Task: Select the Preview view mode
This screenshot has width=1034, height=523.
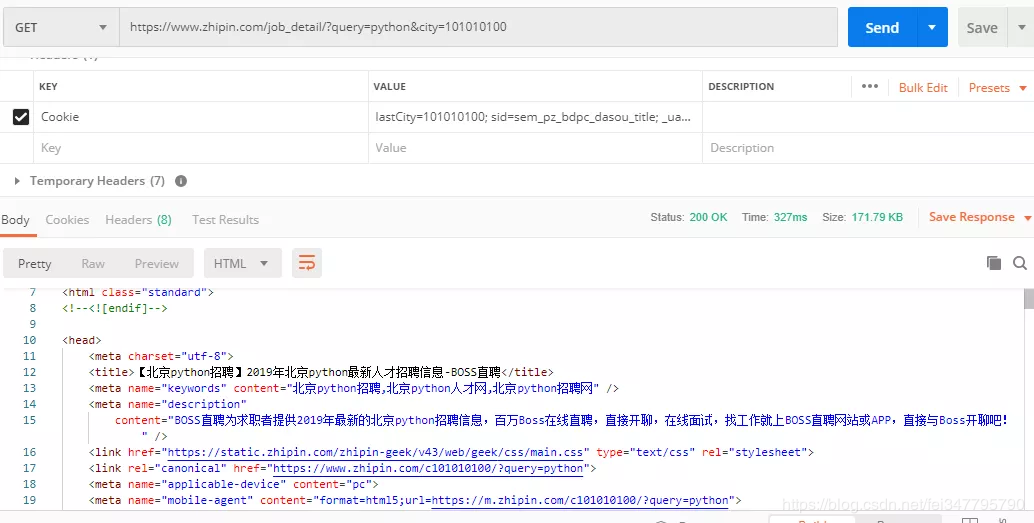Action: [157, 263]
